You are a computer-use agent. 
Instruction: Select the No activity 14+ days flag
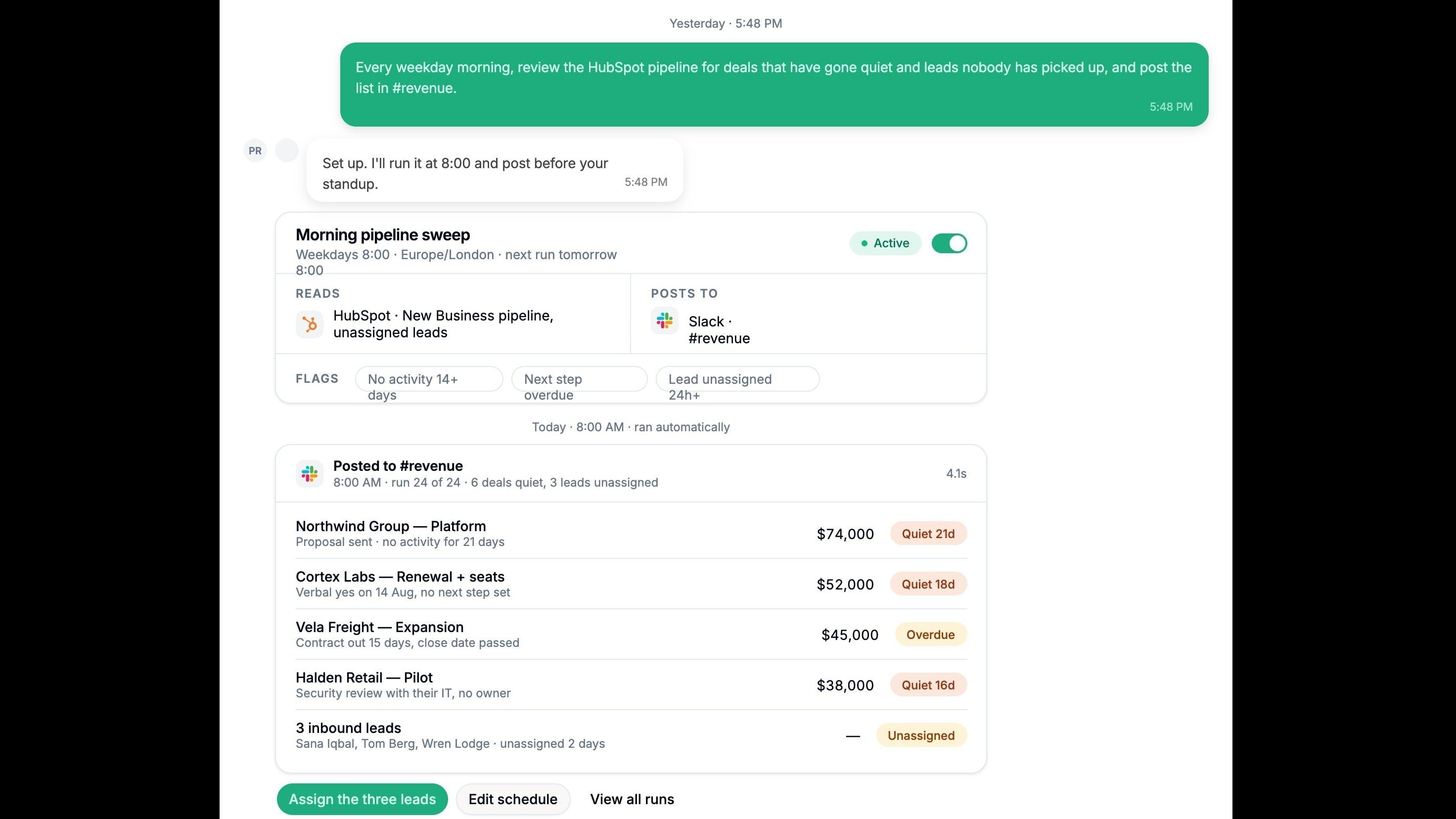coord(429,379)
